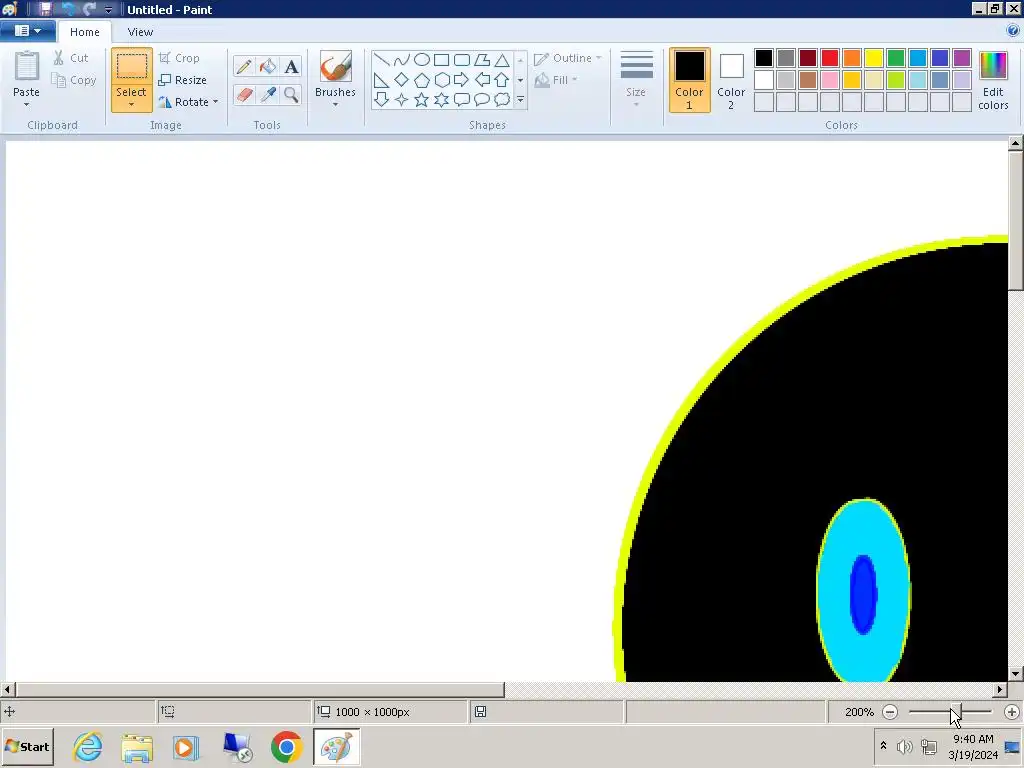
Task: Switch to the View tab
Action: click(x=140, y=32)
